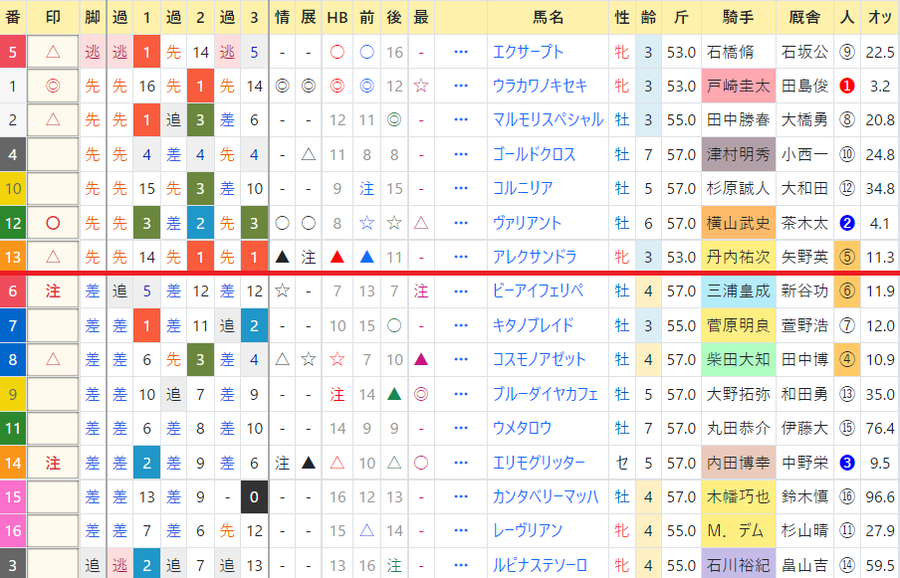Select the jockey cell 戸崎圭太
900x578 pixels.
738,86
